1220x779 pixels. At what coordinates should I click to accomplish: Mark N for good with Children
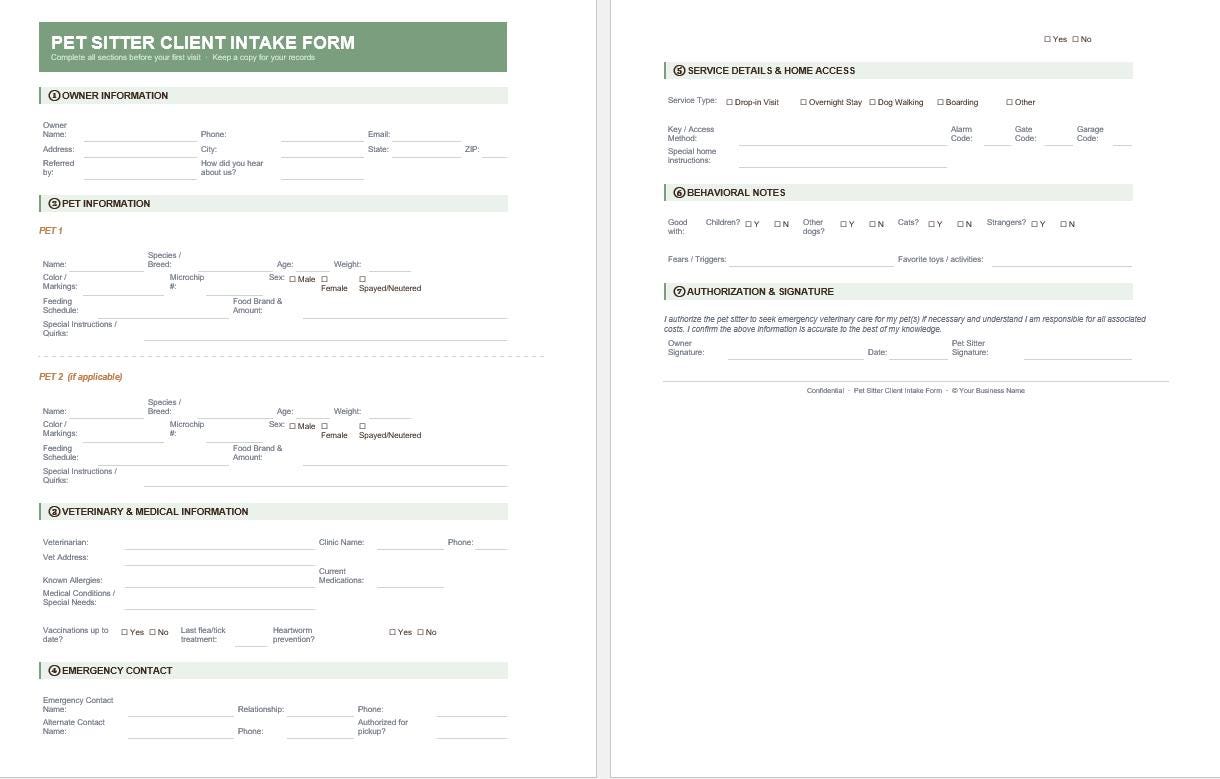click(x=778, y=224)
